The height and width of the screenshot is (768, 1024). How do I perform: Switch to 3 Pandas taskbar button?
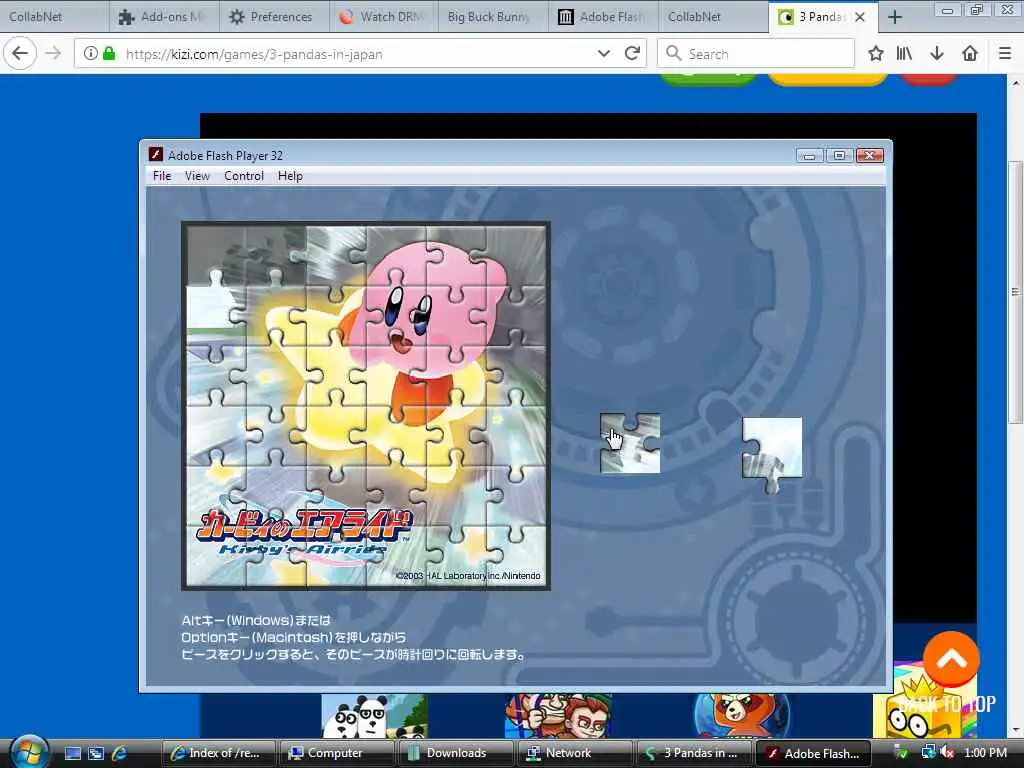pyautogui.click(x=693, y=753)
